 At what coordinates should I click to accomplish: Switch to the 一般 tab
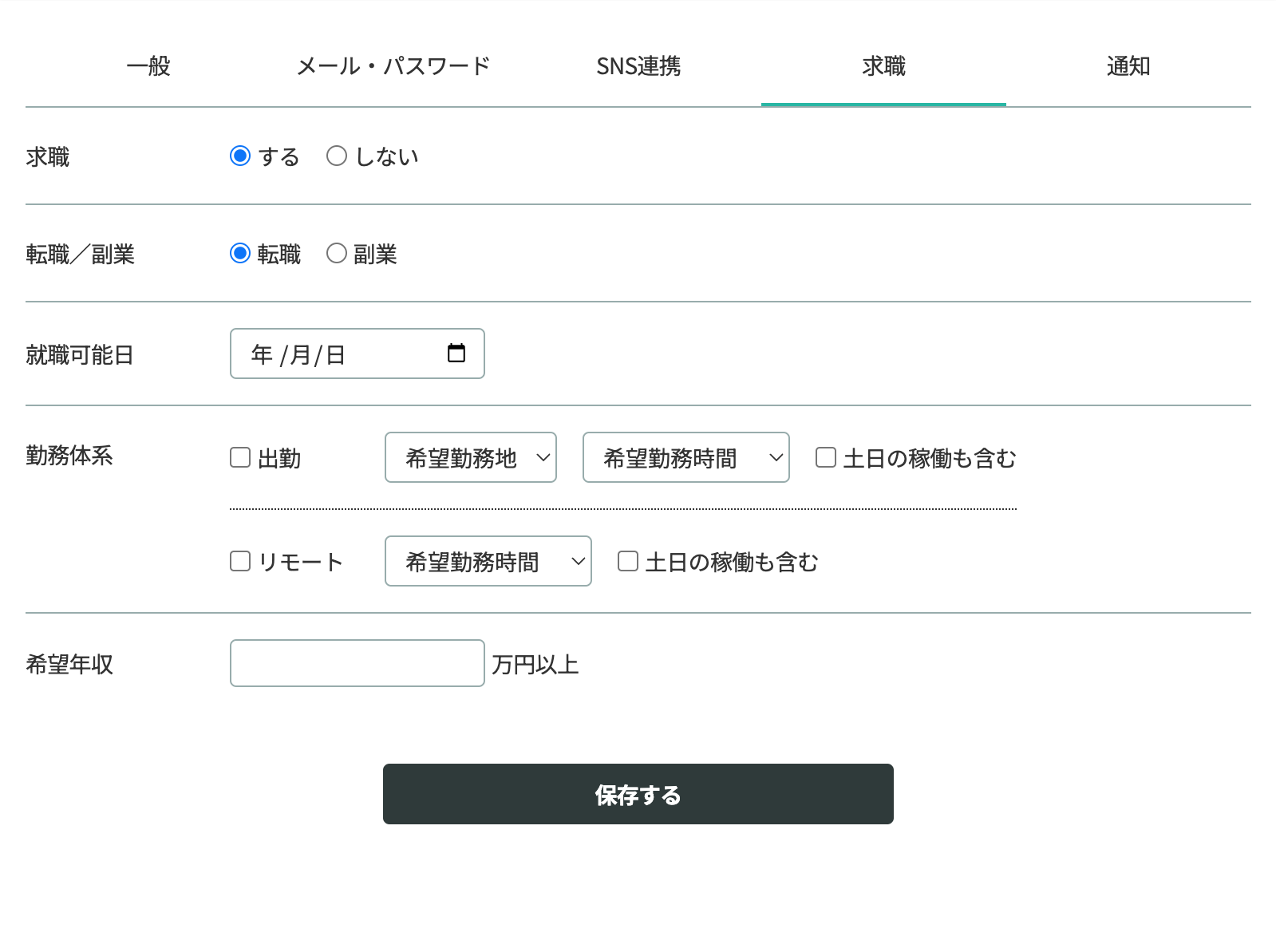148,66
